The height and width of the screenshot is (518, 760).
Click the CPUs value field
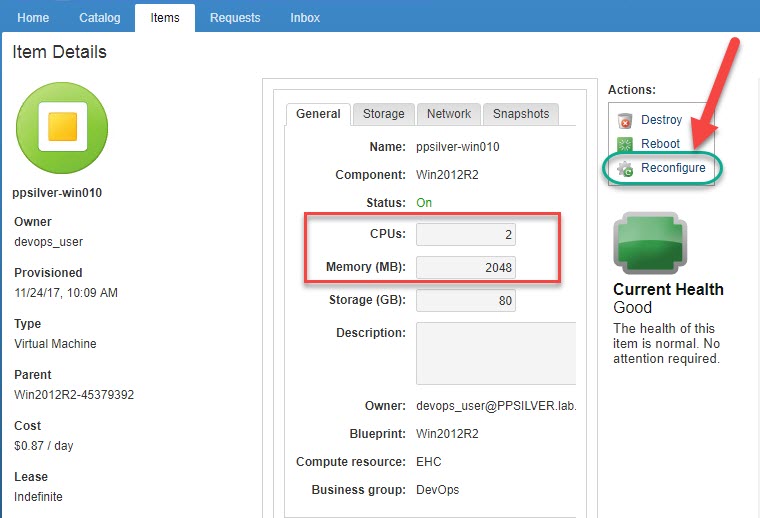466,234
